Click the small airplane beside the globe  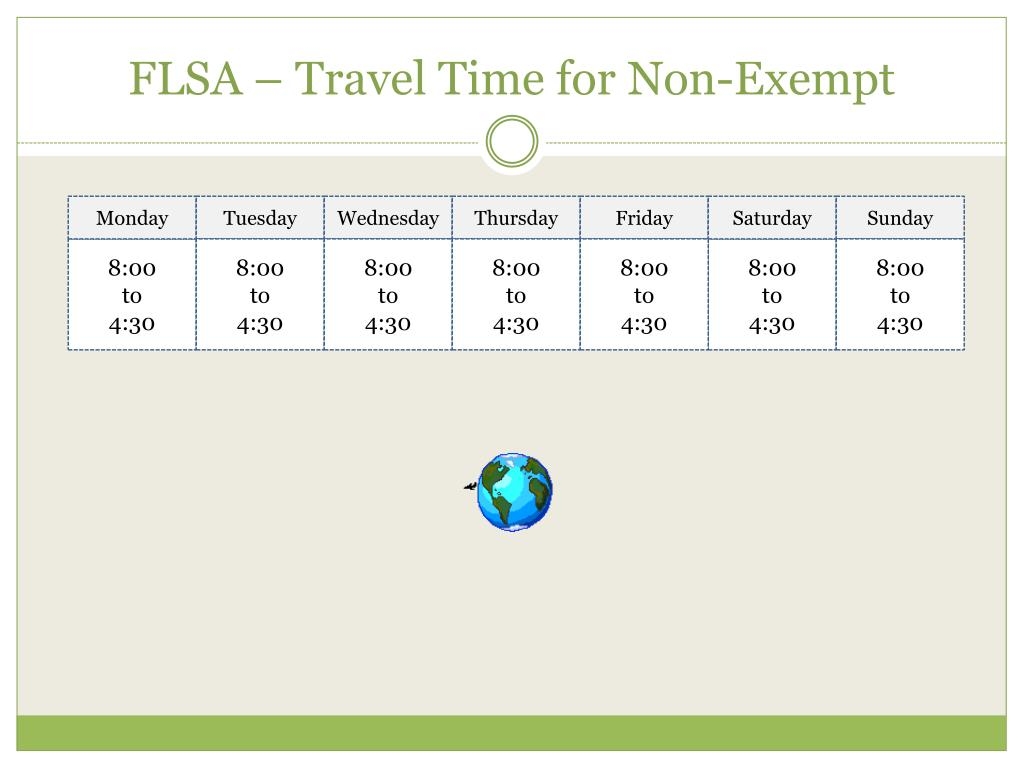pyautogui.click(x=470, y=486)
